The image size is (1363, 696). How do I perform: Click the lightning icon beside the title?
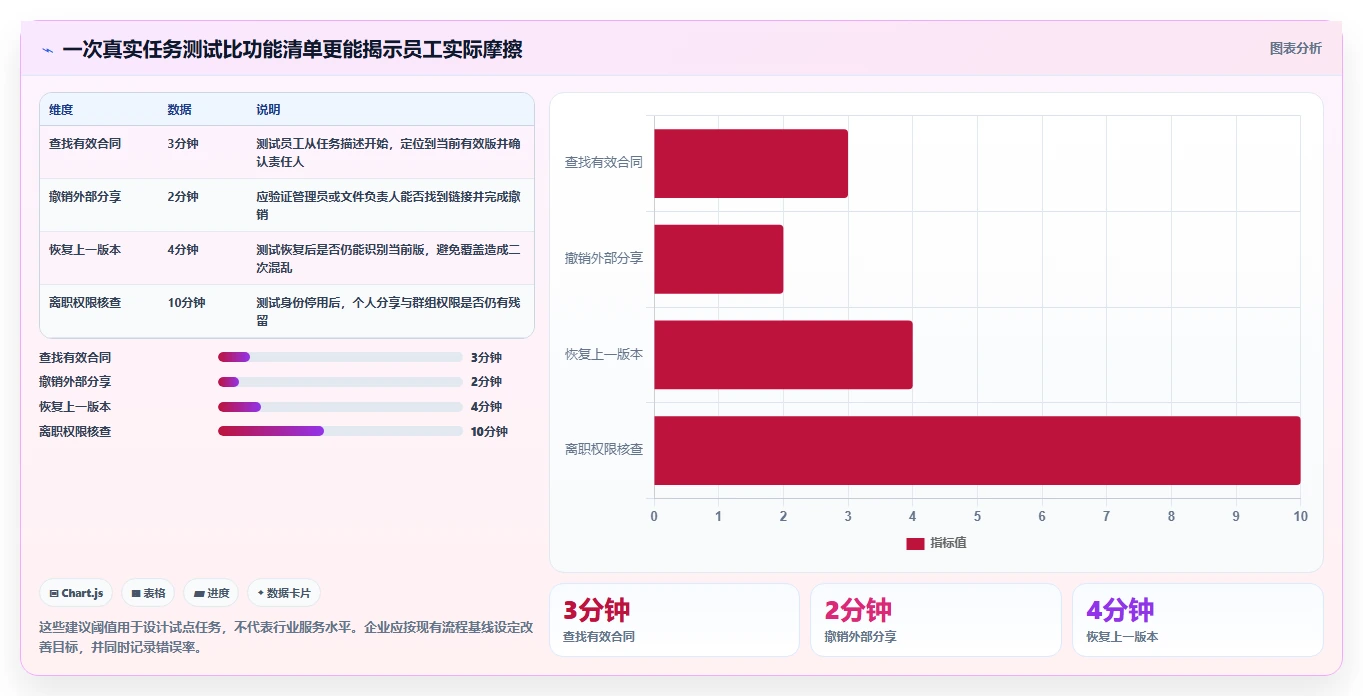pos(47,50)
